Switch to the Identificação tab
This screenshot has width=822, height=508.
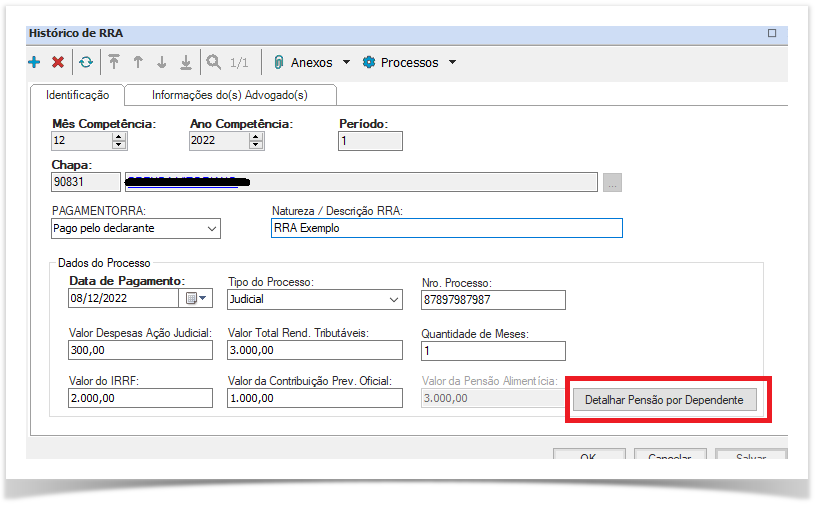78,95
